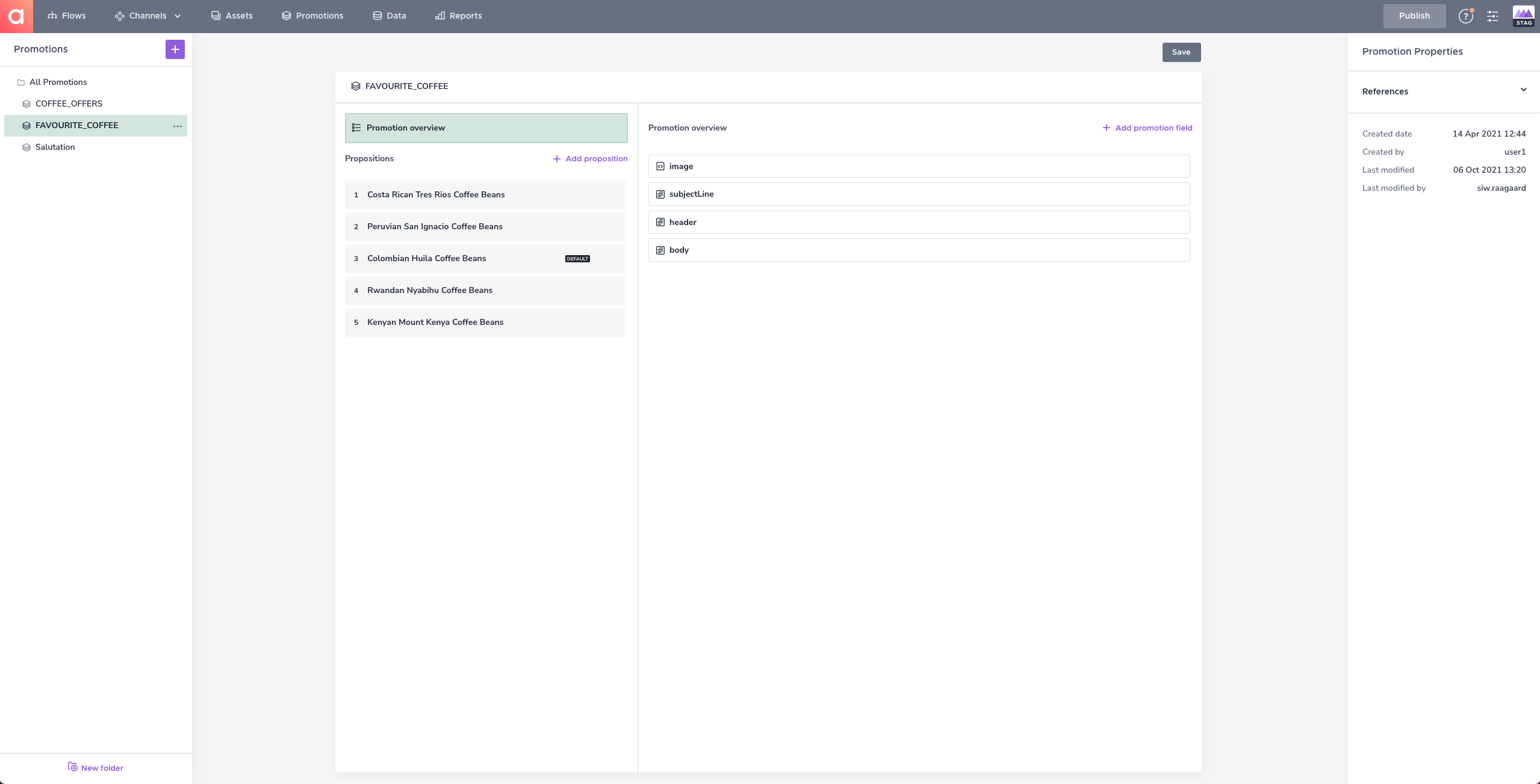Screen dimensions: 1540x784
Task: Select the All Promotions folder
Action: tap(58, 82)
